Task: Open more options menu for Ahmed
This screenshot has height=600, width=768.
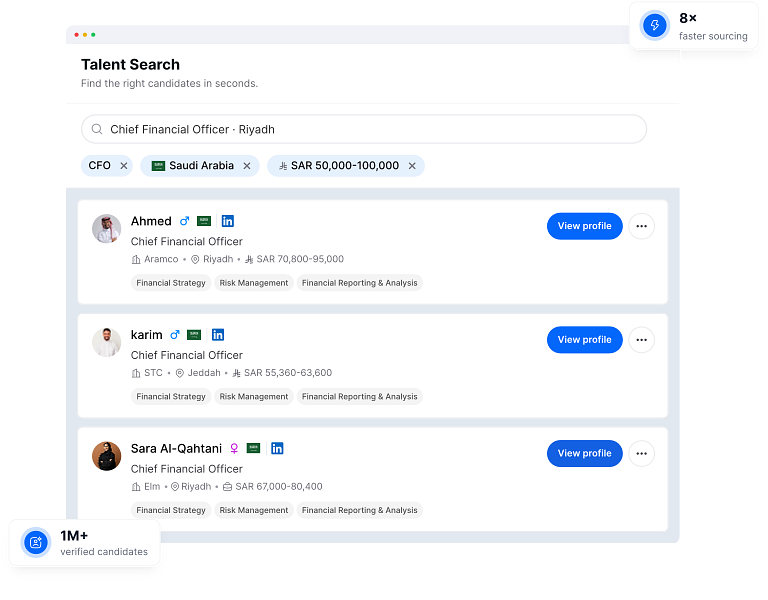Action: pos(642,226)
